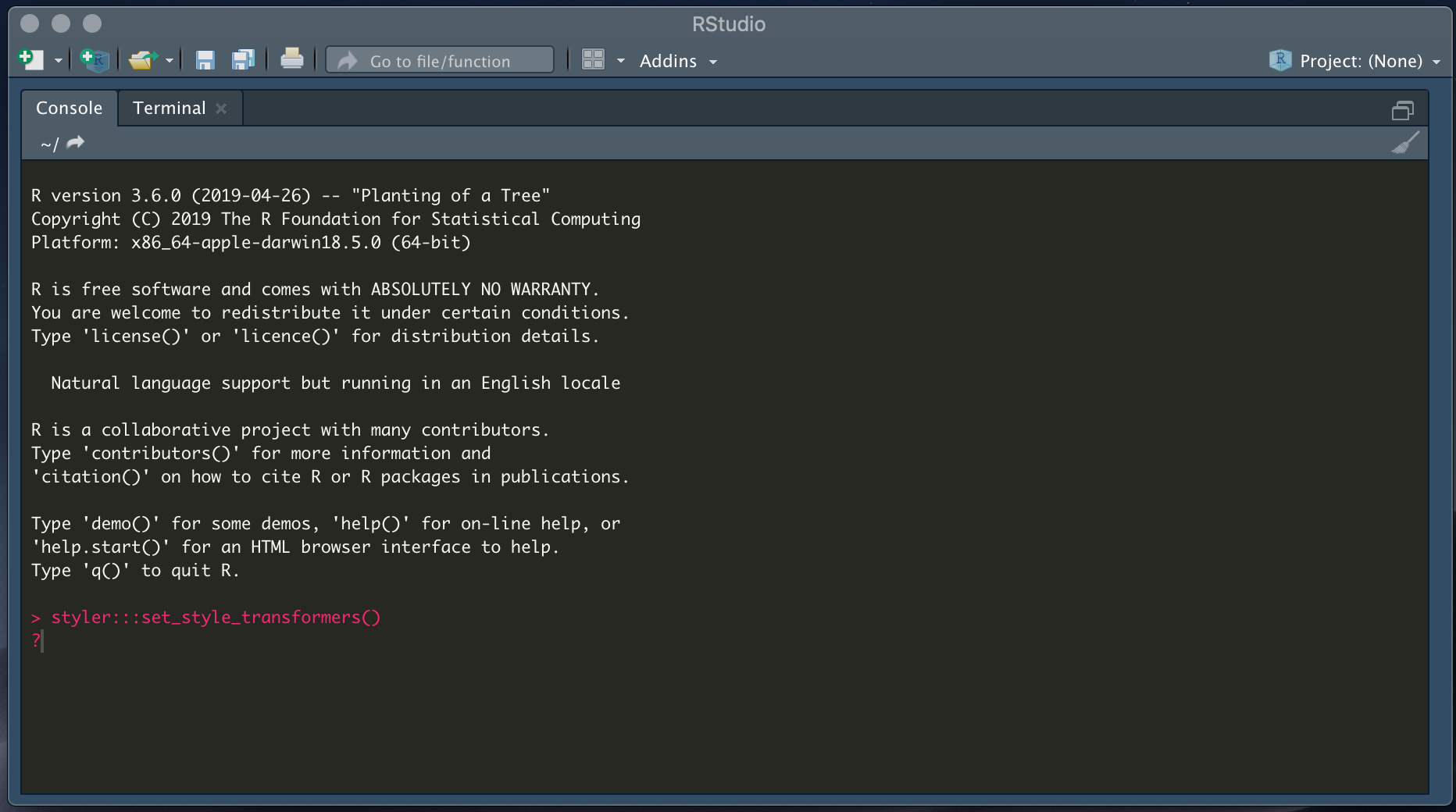Open the New File dropdown arrow
Image resolution: width=1456 pixels, height=812 pixels.
coord(58,61)
